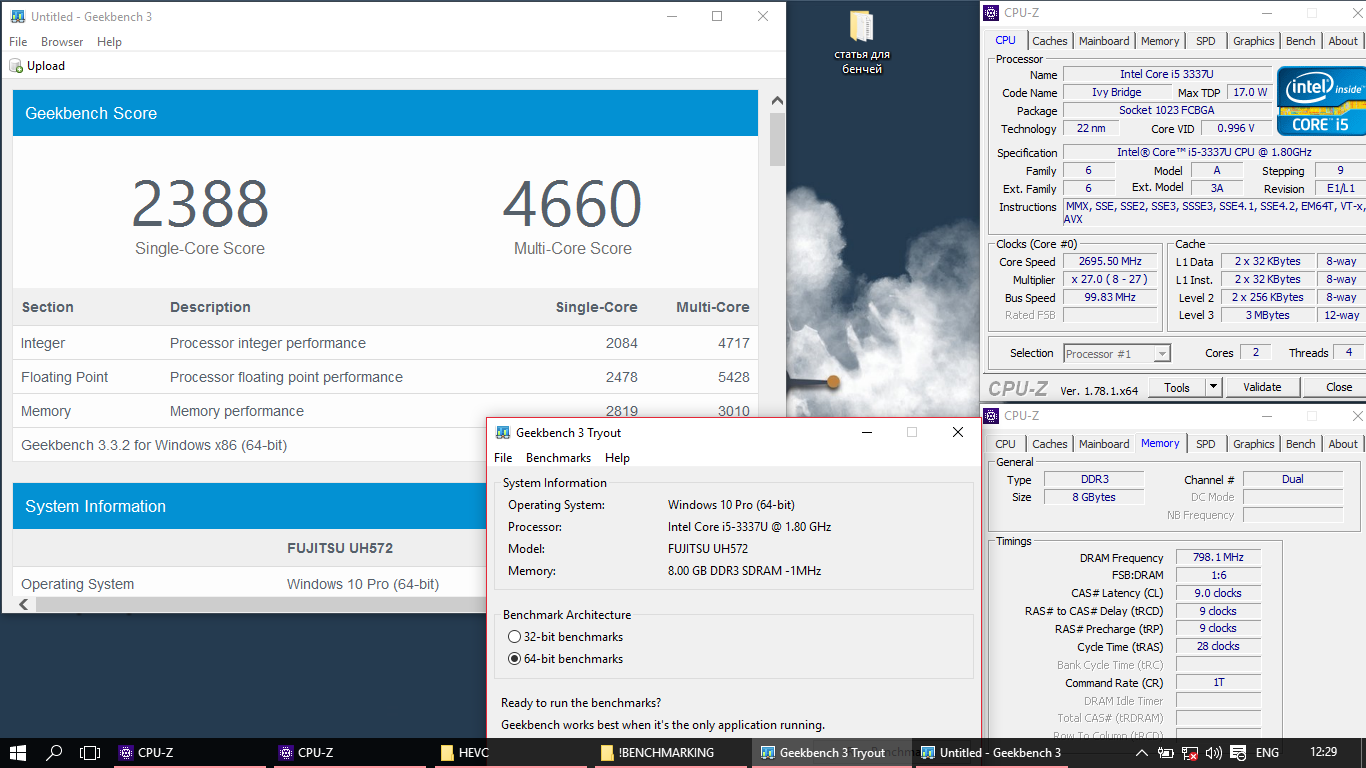Screen dimensions: 1366x768
Task: Switch to CPU tab in lower CPU-Z
Action: click(1005, 444)
